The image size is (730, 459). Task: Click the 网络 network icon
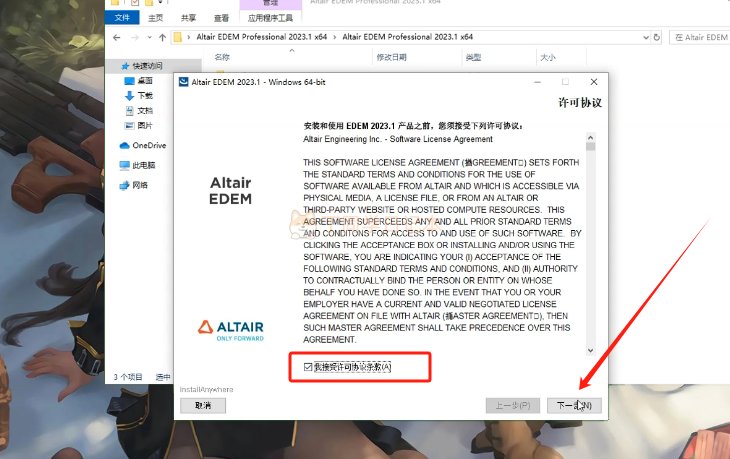point(124,185)
